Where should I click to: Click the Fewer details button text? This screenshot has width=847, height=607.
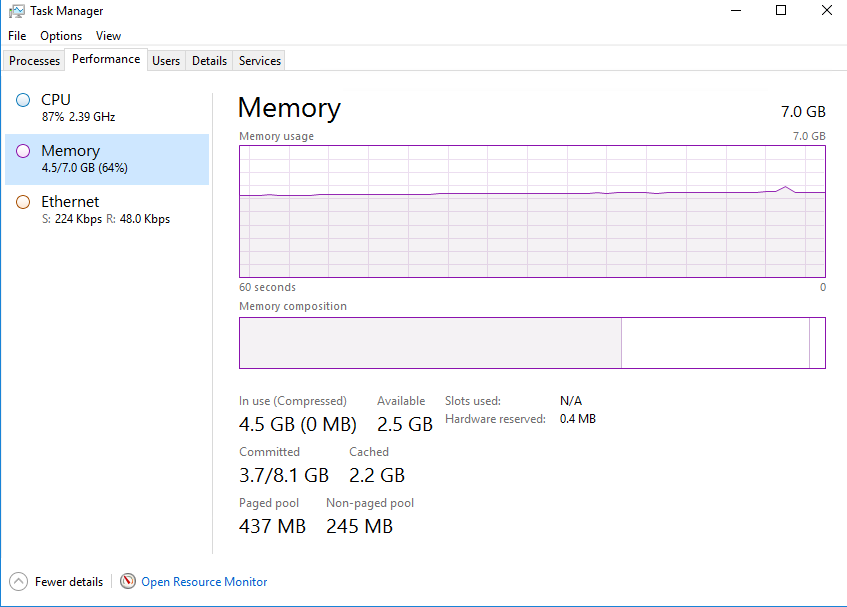pos(69,582)
